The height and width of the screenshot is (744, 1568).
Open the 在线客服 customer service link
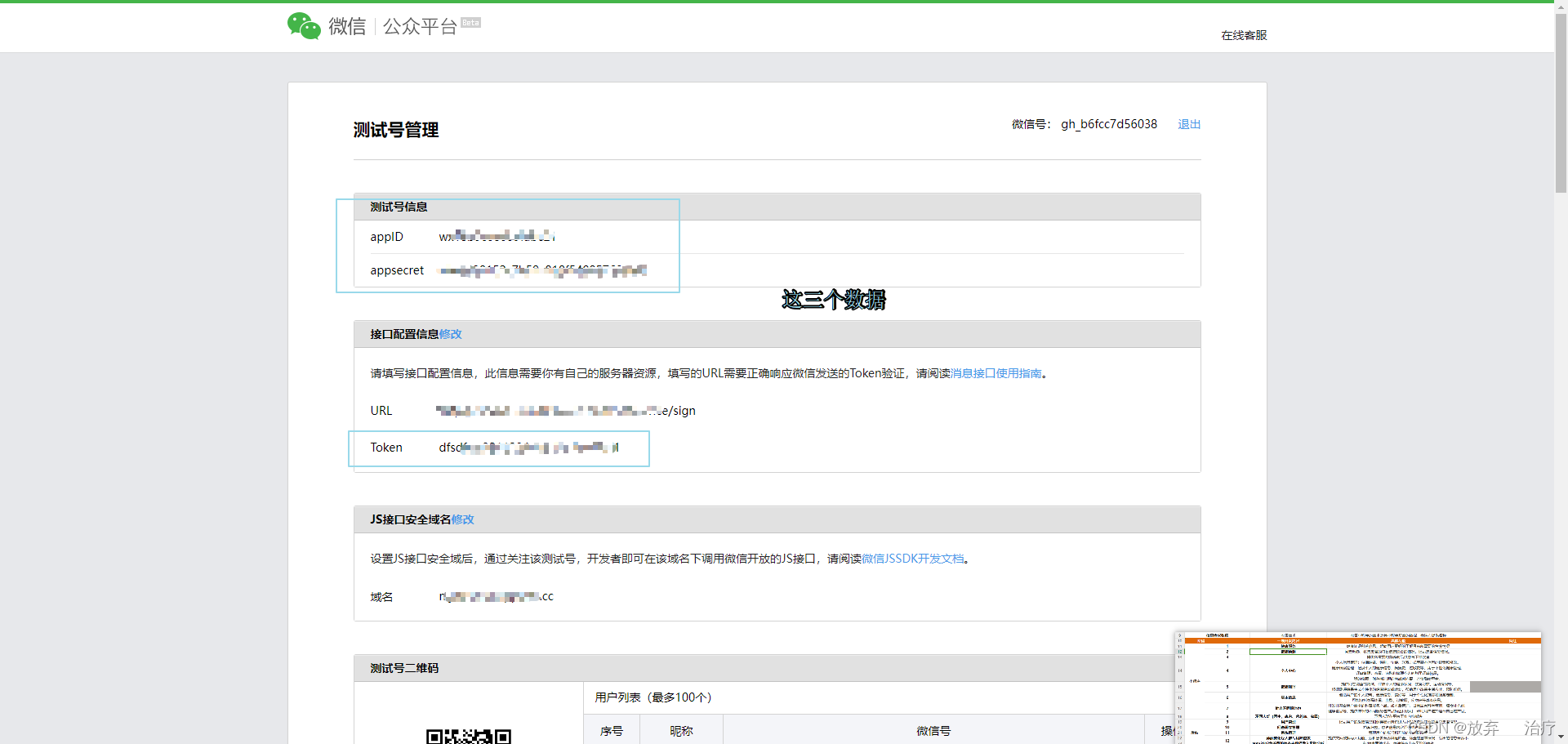[1242, 35]
